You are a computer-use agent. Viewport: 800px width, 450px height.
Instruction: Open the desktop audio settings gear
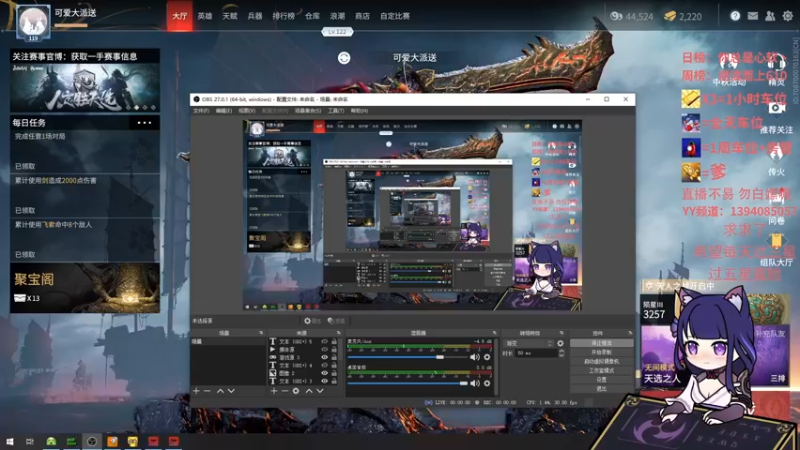[487, 383]
